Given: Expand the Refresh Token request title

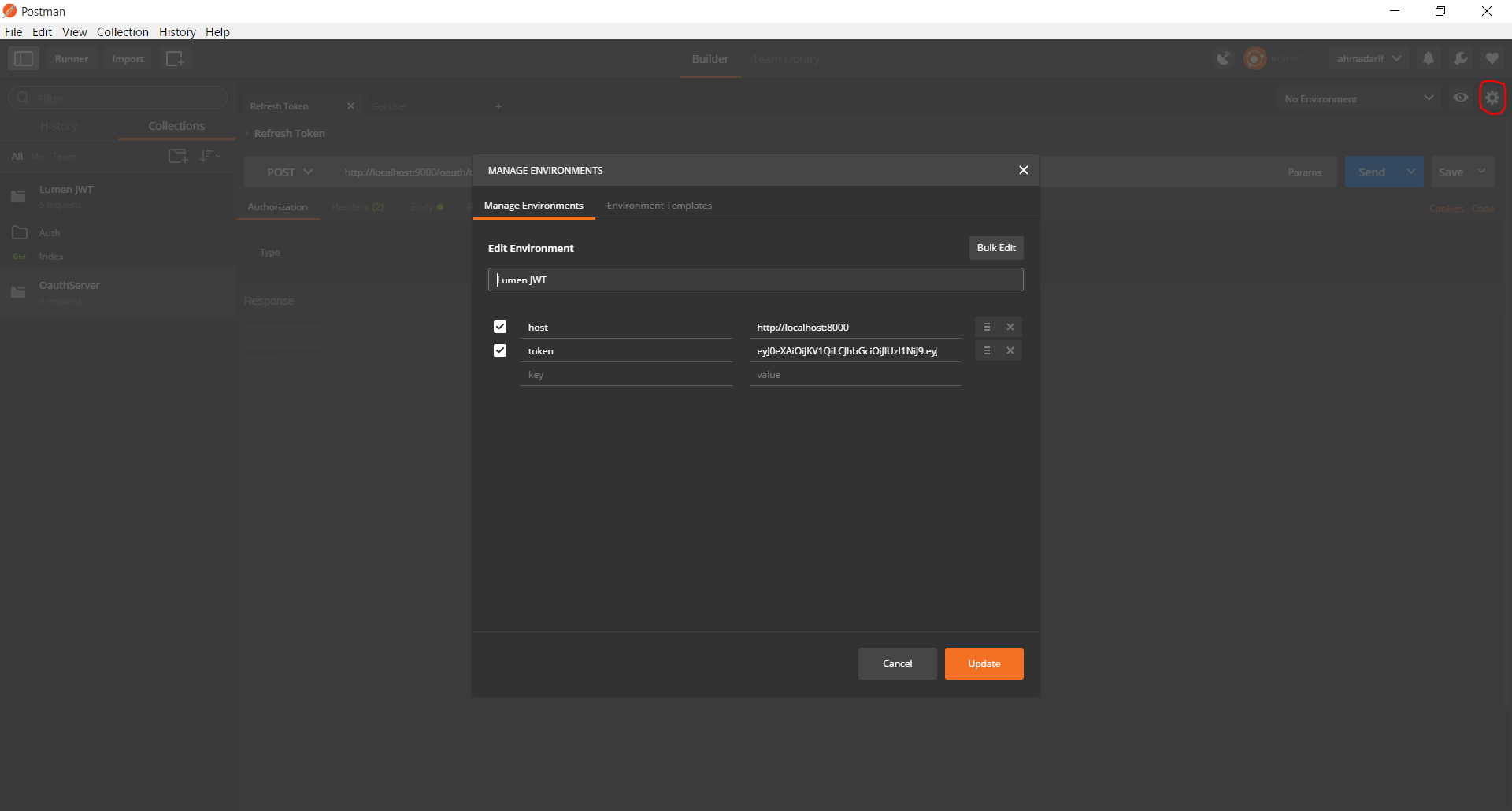Looking at the screenshot, I should pyautogui.click(x=246, y=134).
